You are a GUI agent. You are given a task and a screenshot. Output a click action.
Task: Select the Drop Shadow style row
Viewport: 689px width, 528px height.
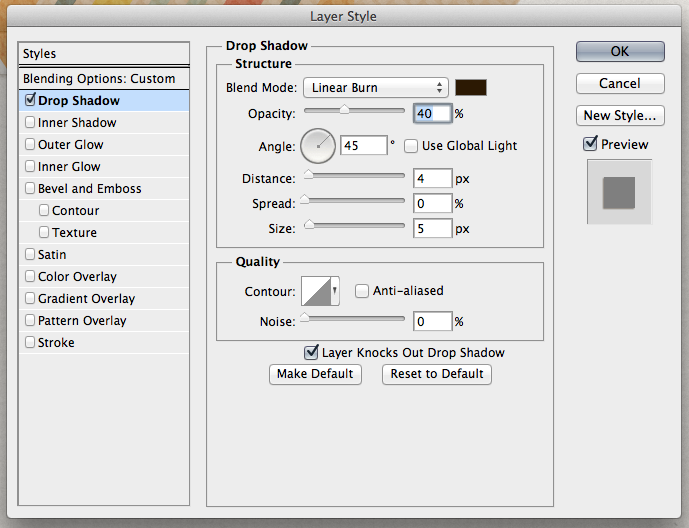click(104, 101)
